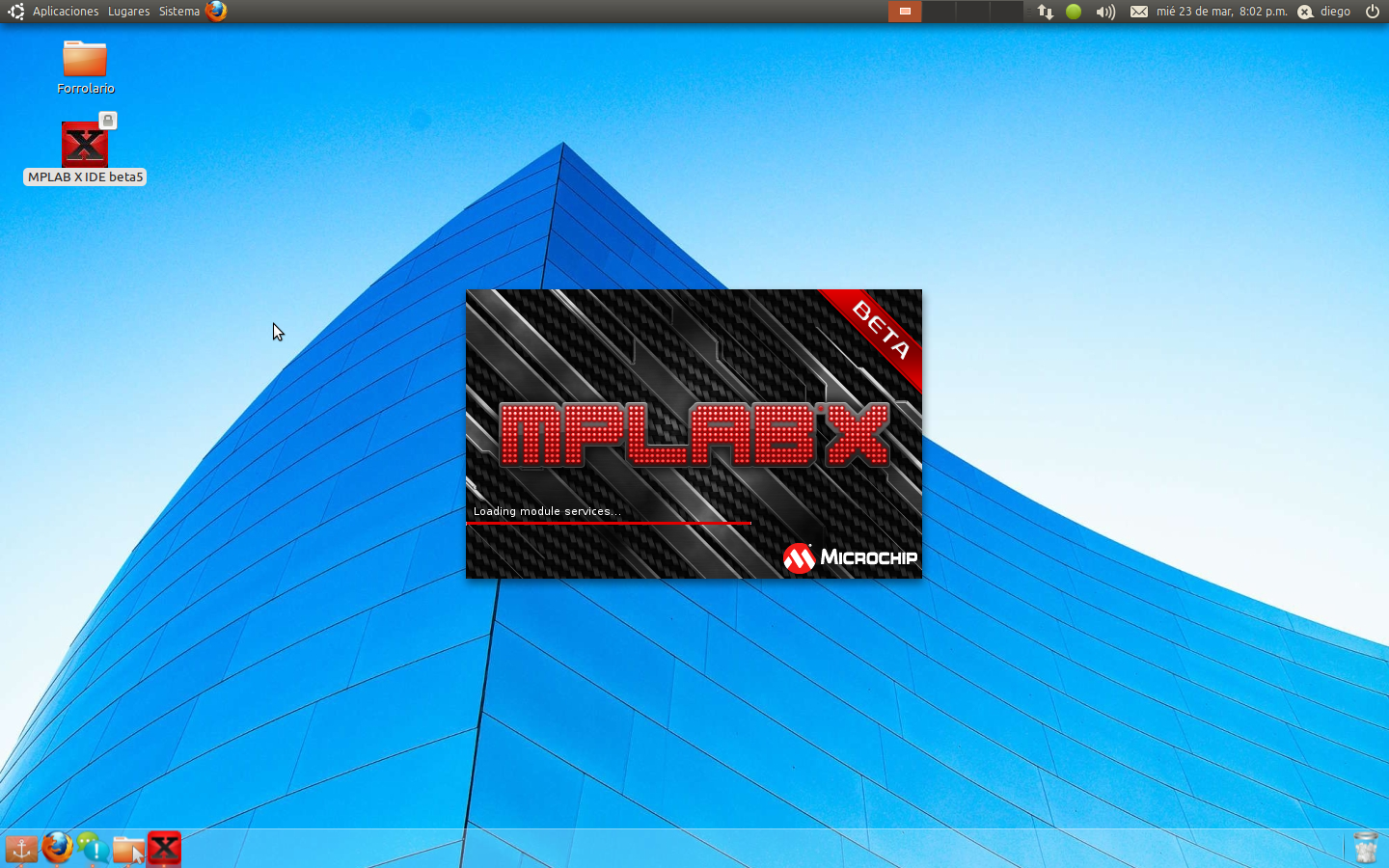Open the mail envelope indicator
This screenshot has height=868, width=1389.
1138,12
